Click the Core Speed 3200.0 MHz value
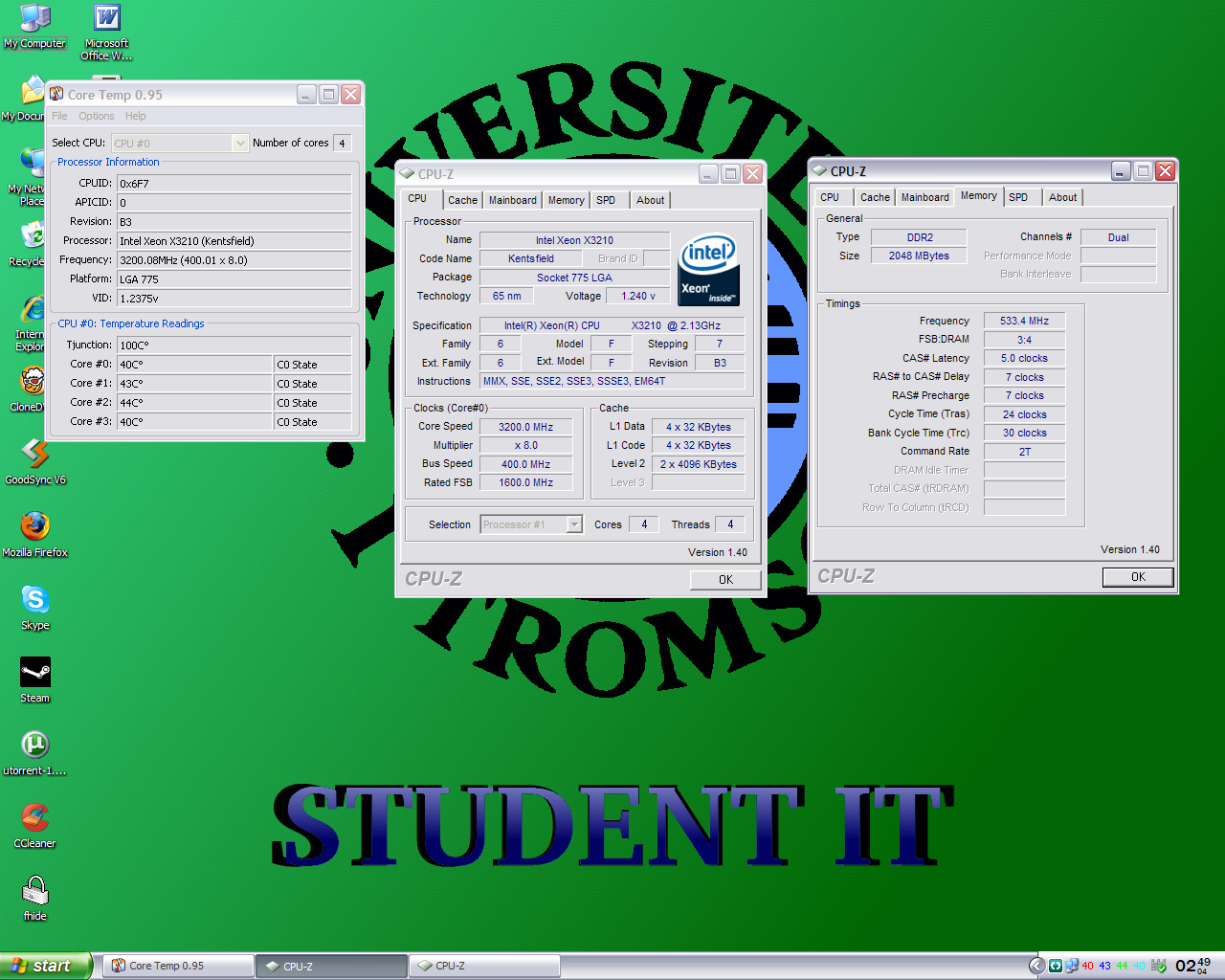The height and width of the screenshot is (980, 1225). click(525, 427)
